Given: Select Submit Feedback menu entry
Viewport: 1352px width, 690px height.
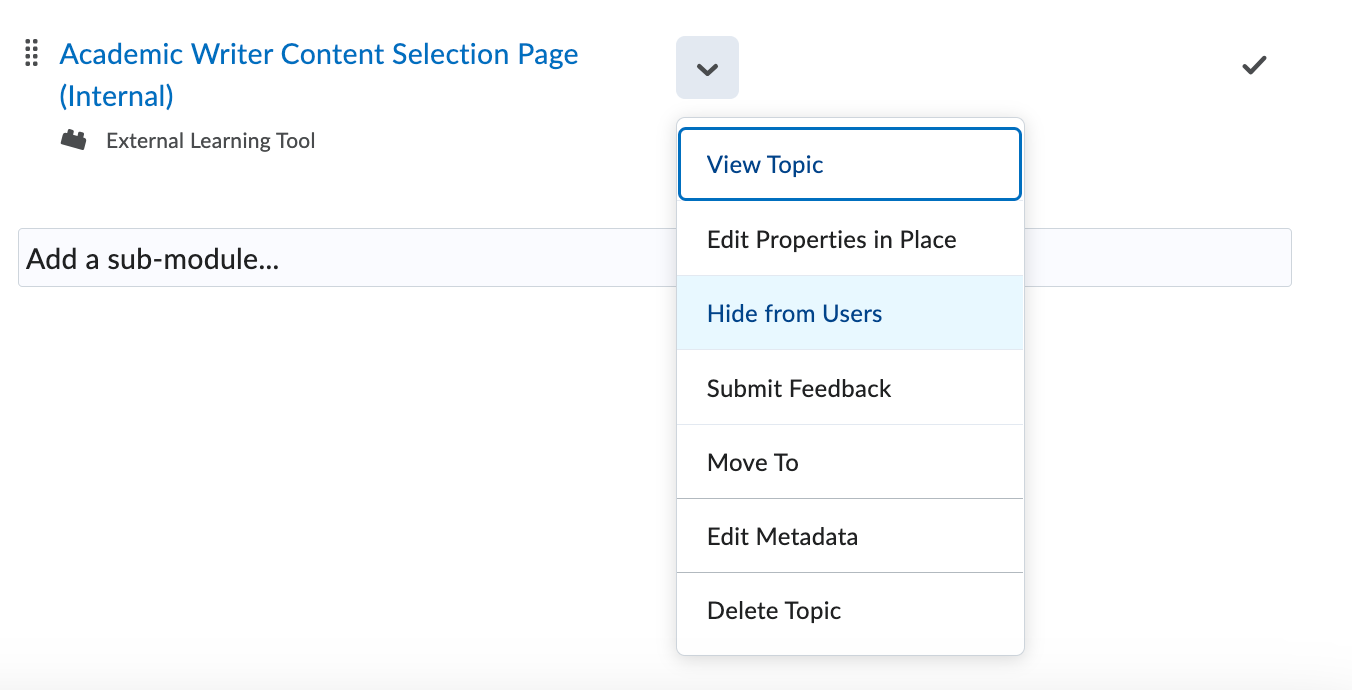Looking at the screenshot, I should (x=850, y=388).
